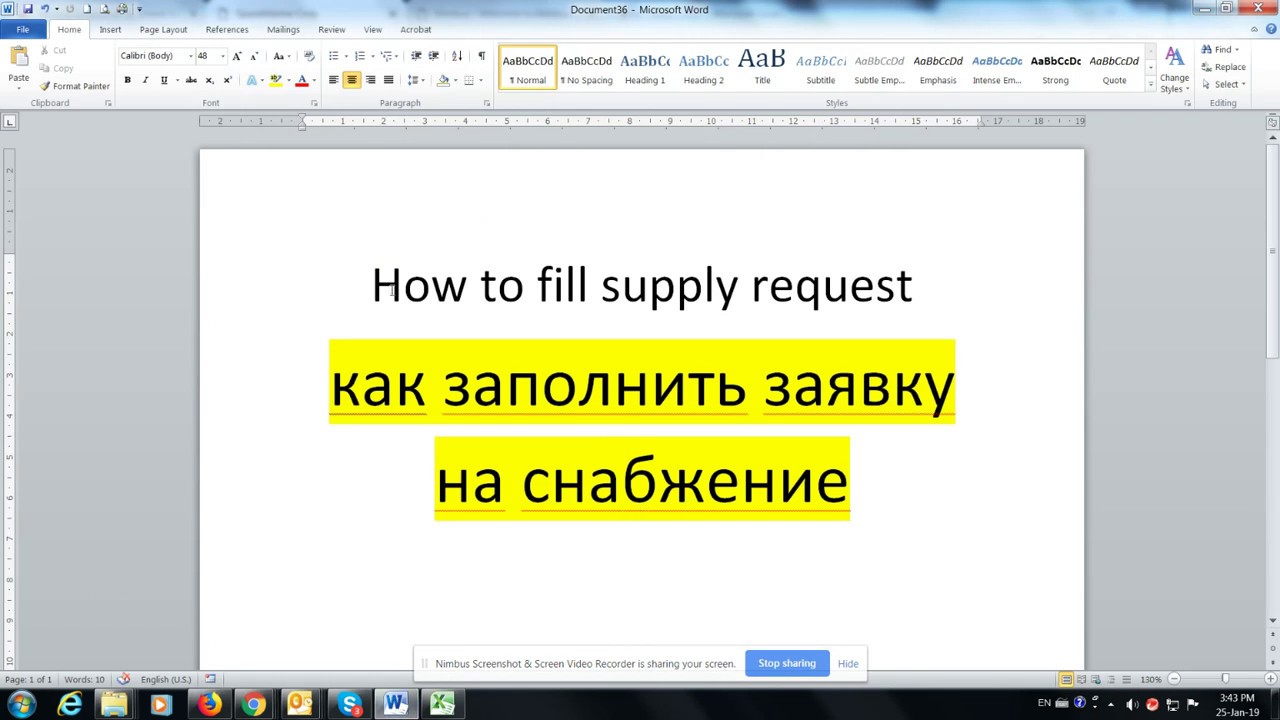Open the Change Styles control
This screenshot has height=720, width=1280.
(1174, 69)
